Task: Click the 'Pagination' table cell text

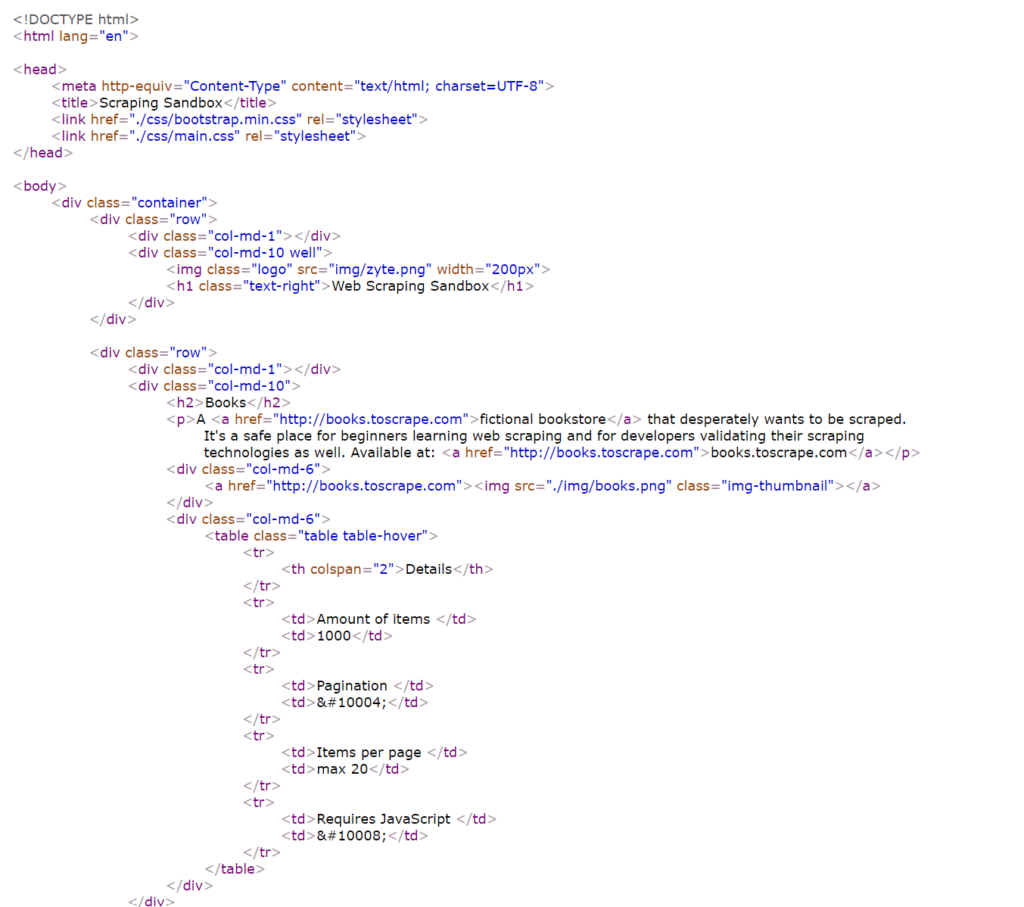Action: [x=351, y=686]
